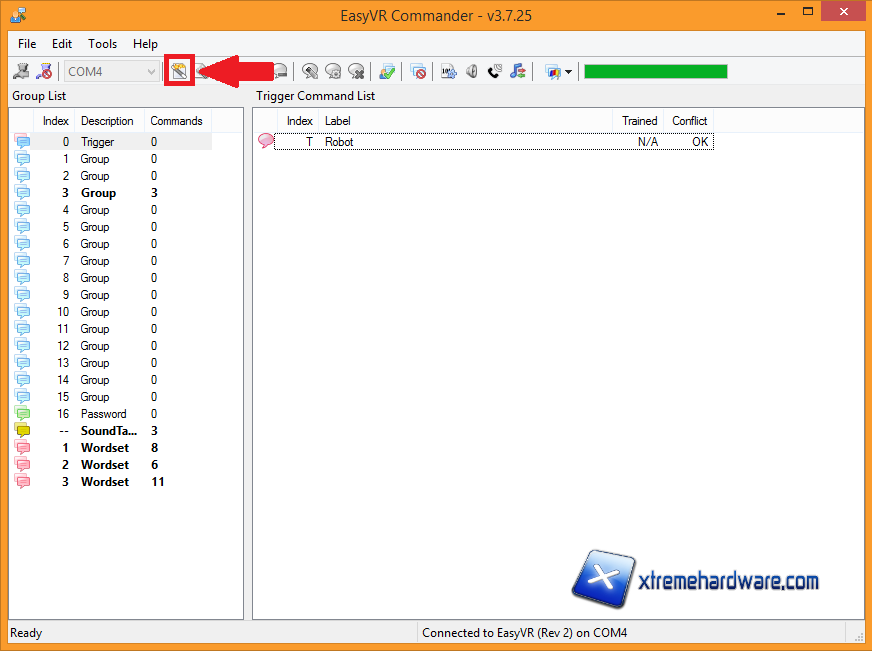Click the telephone dial tone icon
This screenshot has width=872, height=651.
pyautogui.click(x=494, y=72)
